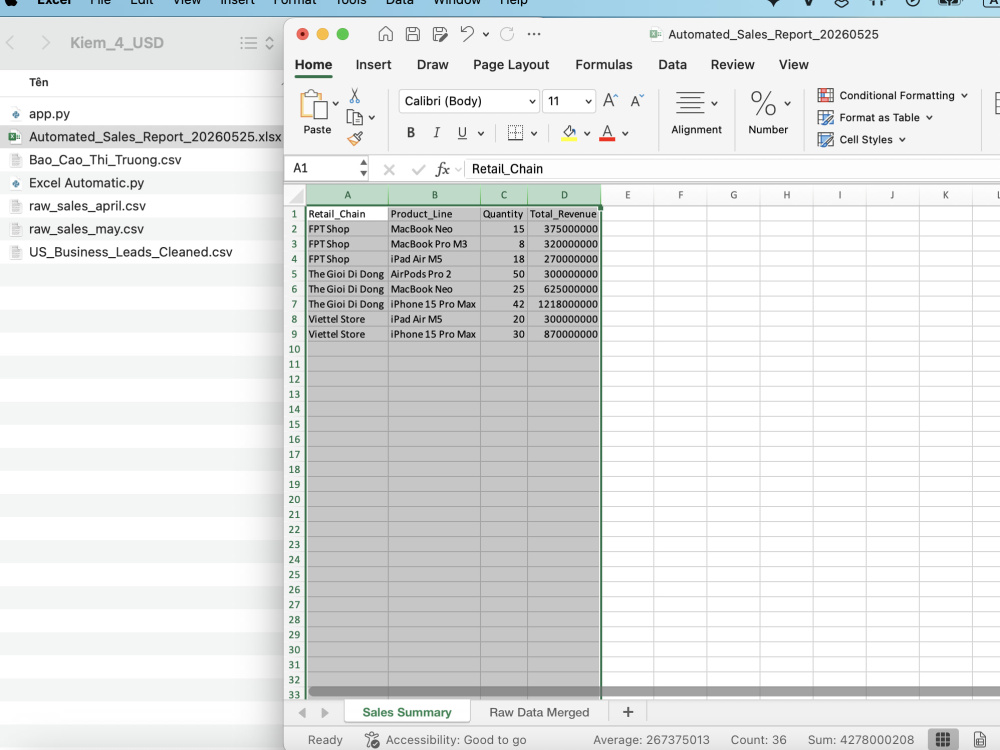Click the horizontal scrollbar in the sheet
The image size is (1000, 750).
(x=654, y=691)
